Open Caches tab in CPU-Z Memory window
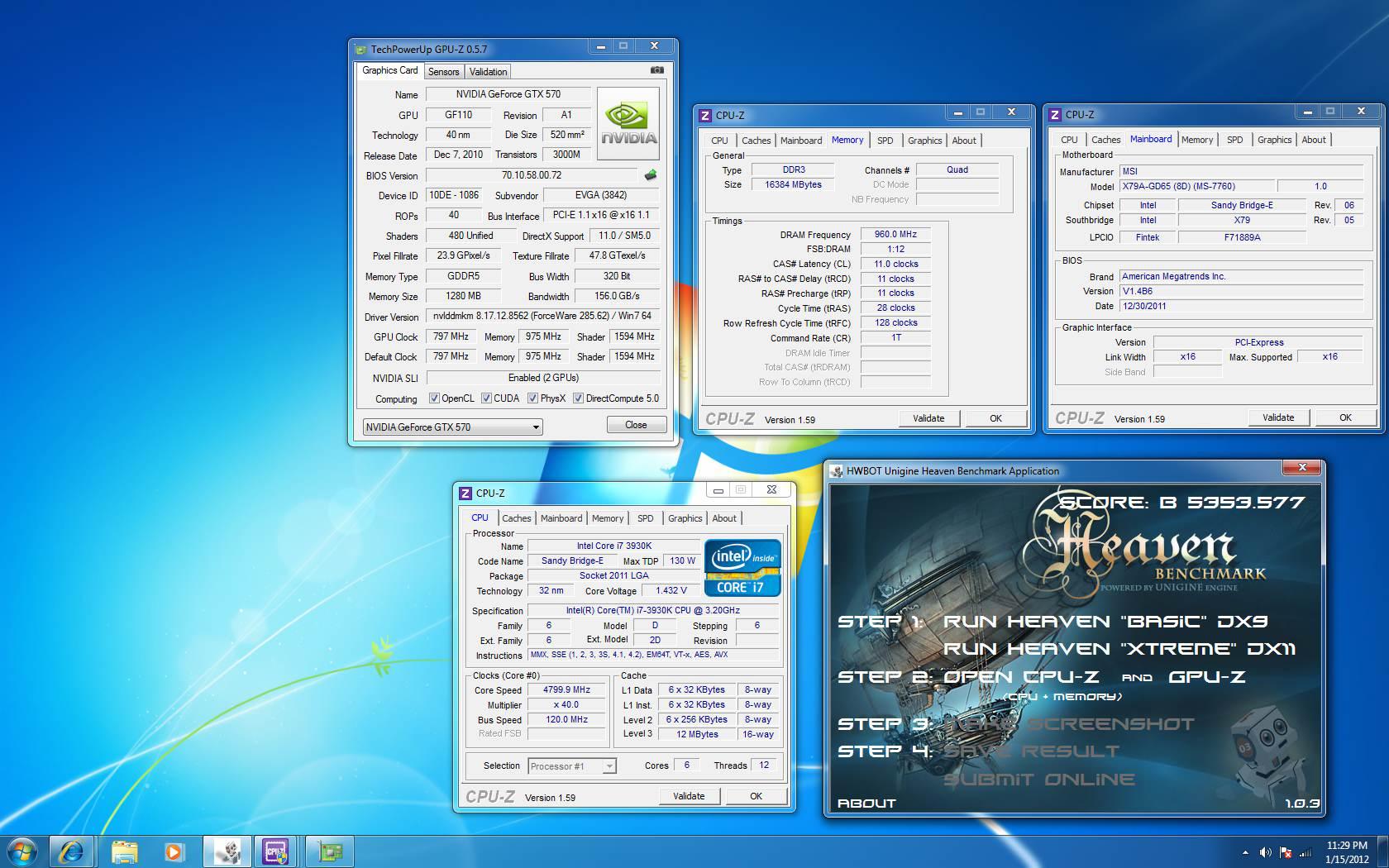 pos(756,141)
